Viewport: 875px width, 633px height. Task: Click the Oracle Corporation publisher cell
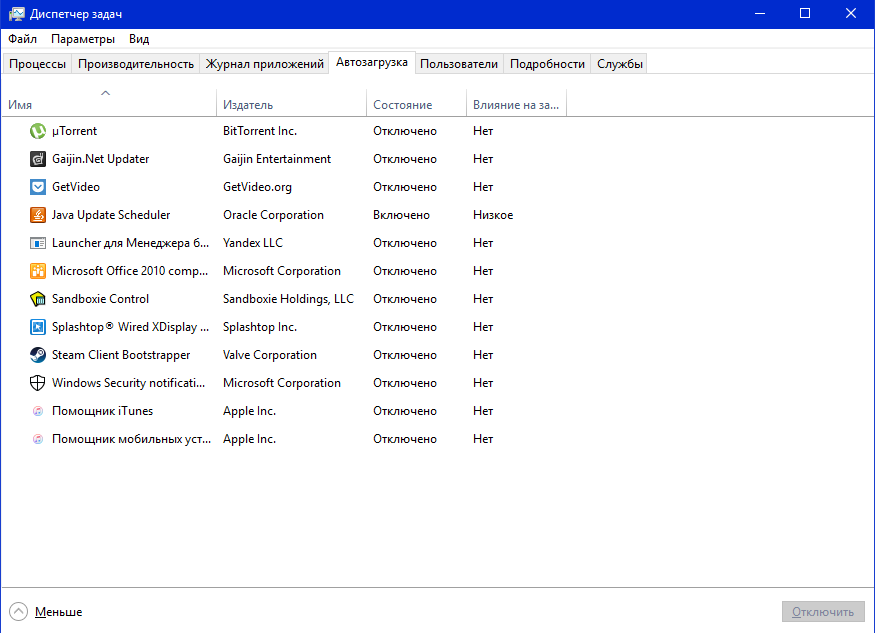pyautogui.click(x=273, y=215)
